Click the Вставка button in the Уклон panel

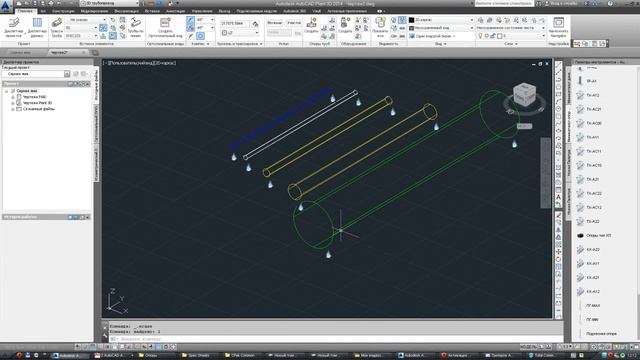(275, 23)
